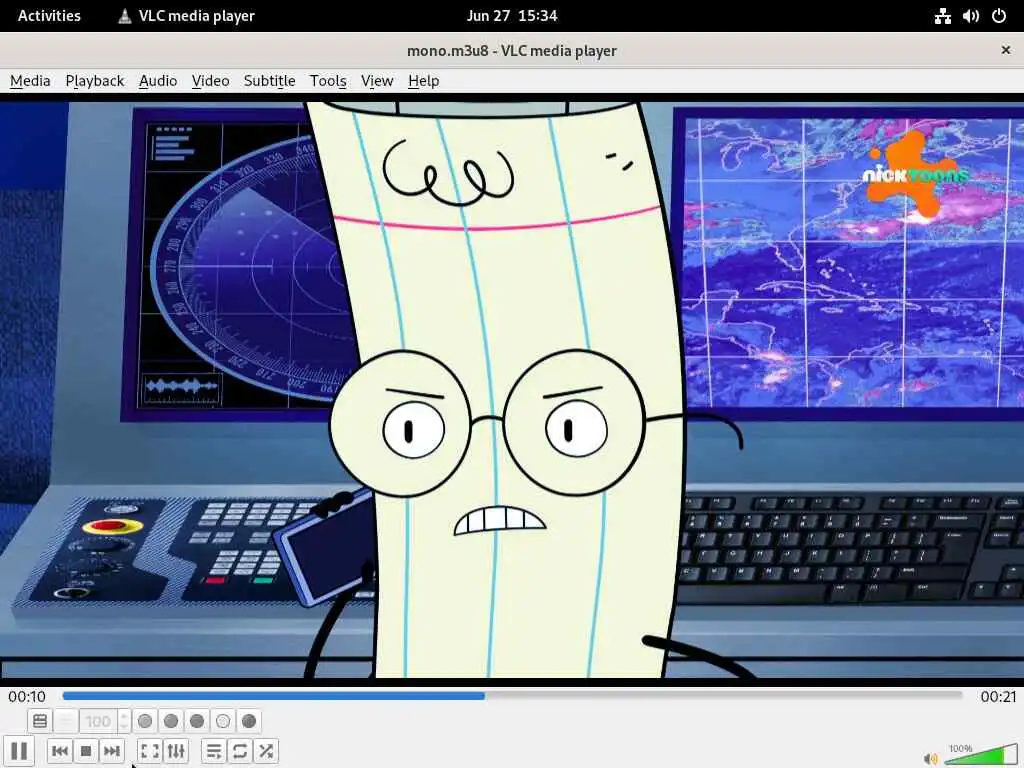This screenshot has width=1024, height=768.
Task: Toggle random shuffle playback
Action: click(266, 750)
